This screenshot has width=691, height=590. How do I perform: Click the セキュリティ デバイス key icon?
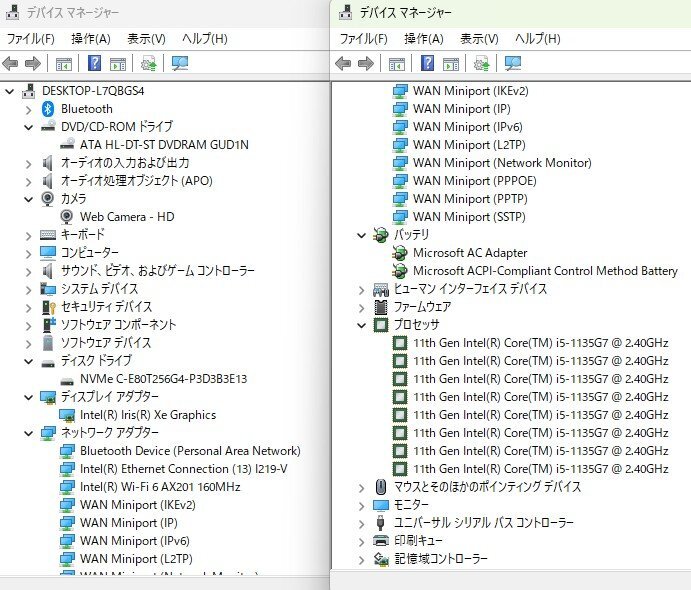(x=48, y=307)
